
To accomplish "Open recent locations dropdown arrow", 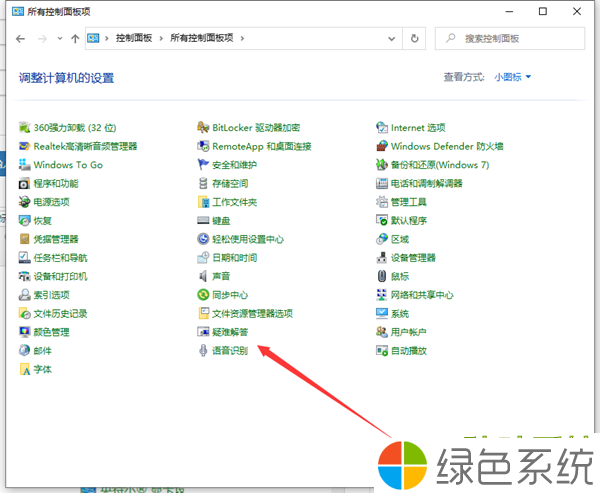I will tap(60, 38).
